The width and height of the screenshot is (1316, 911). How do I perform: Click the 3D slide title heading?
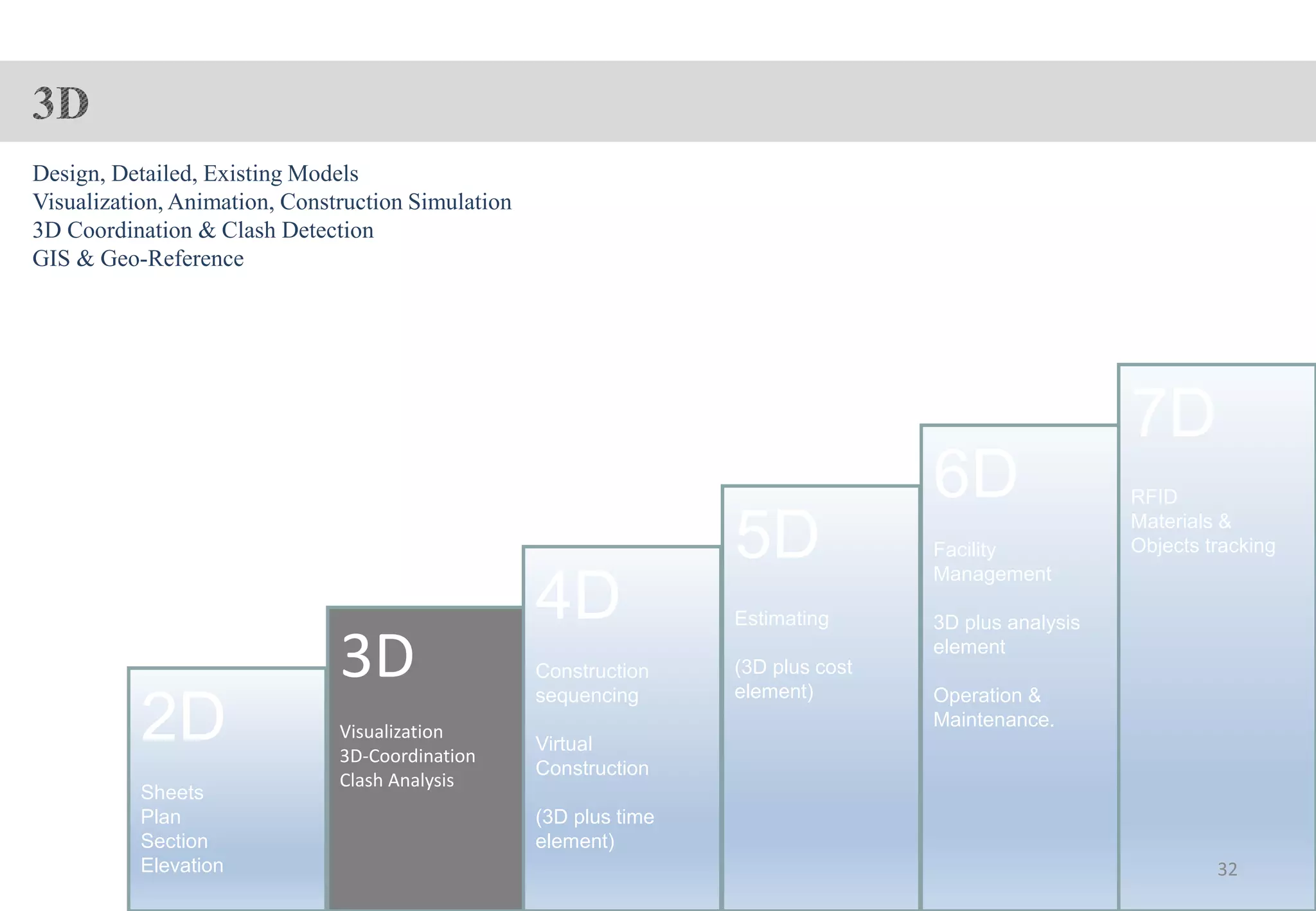(x=61, y=103)
